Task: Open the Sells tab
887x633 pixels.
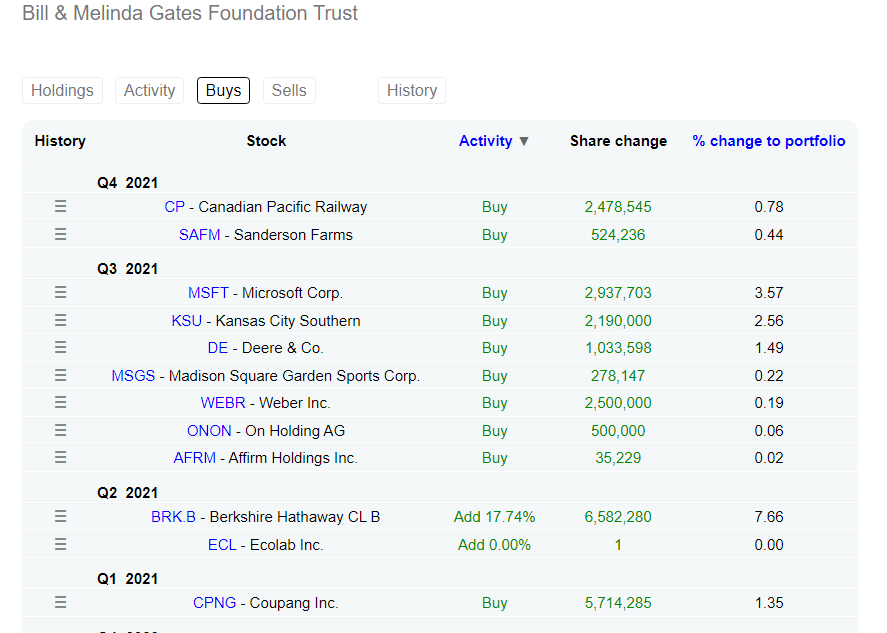Action: [x=289, y=90]
